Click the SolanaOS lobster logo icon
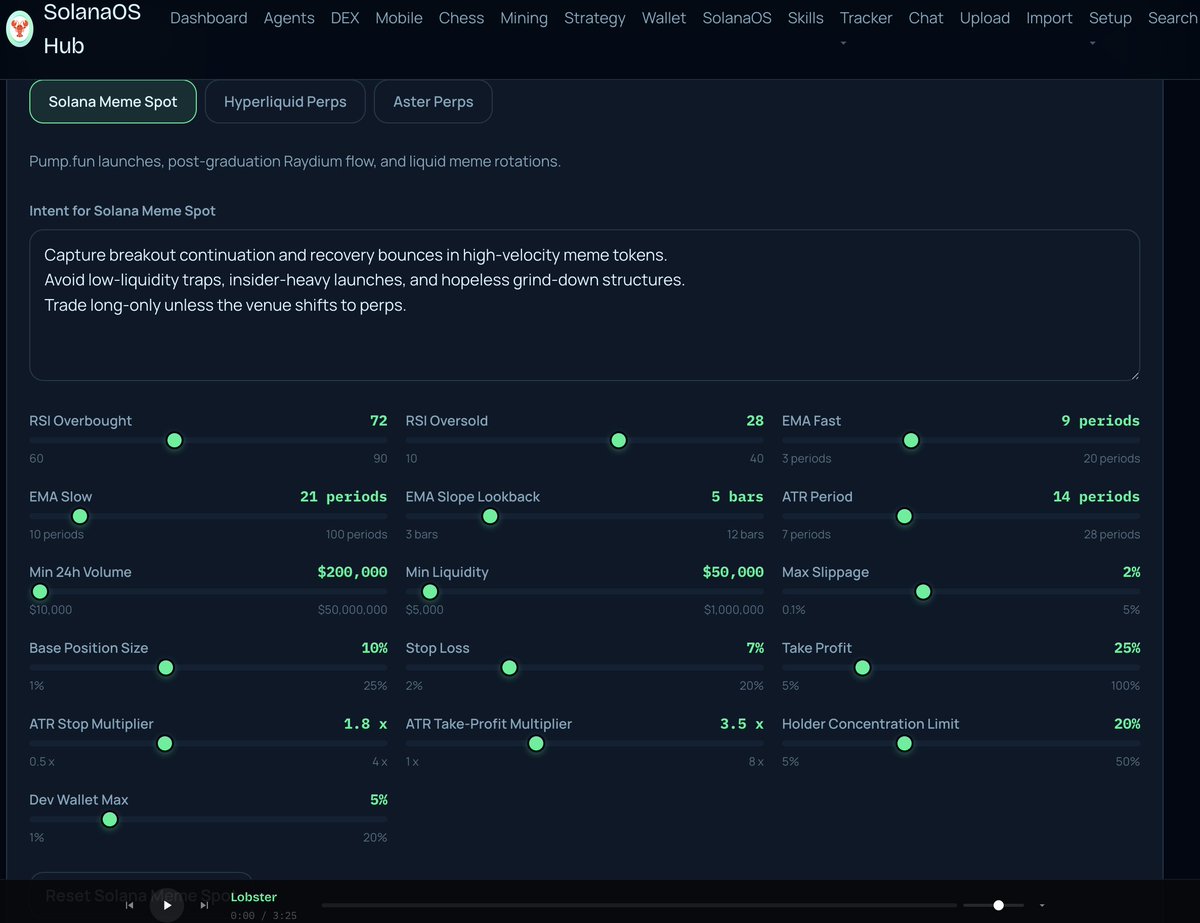 pyautogui.click(x=19, y=29)
